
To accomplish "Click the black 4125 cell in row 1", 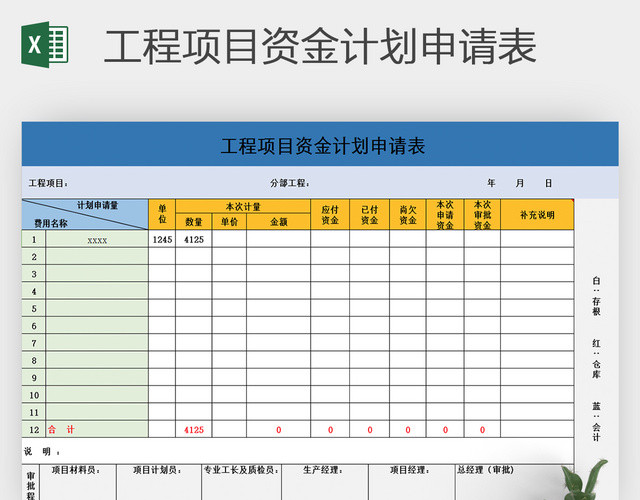I will tap(193, 240).
